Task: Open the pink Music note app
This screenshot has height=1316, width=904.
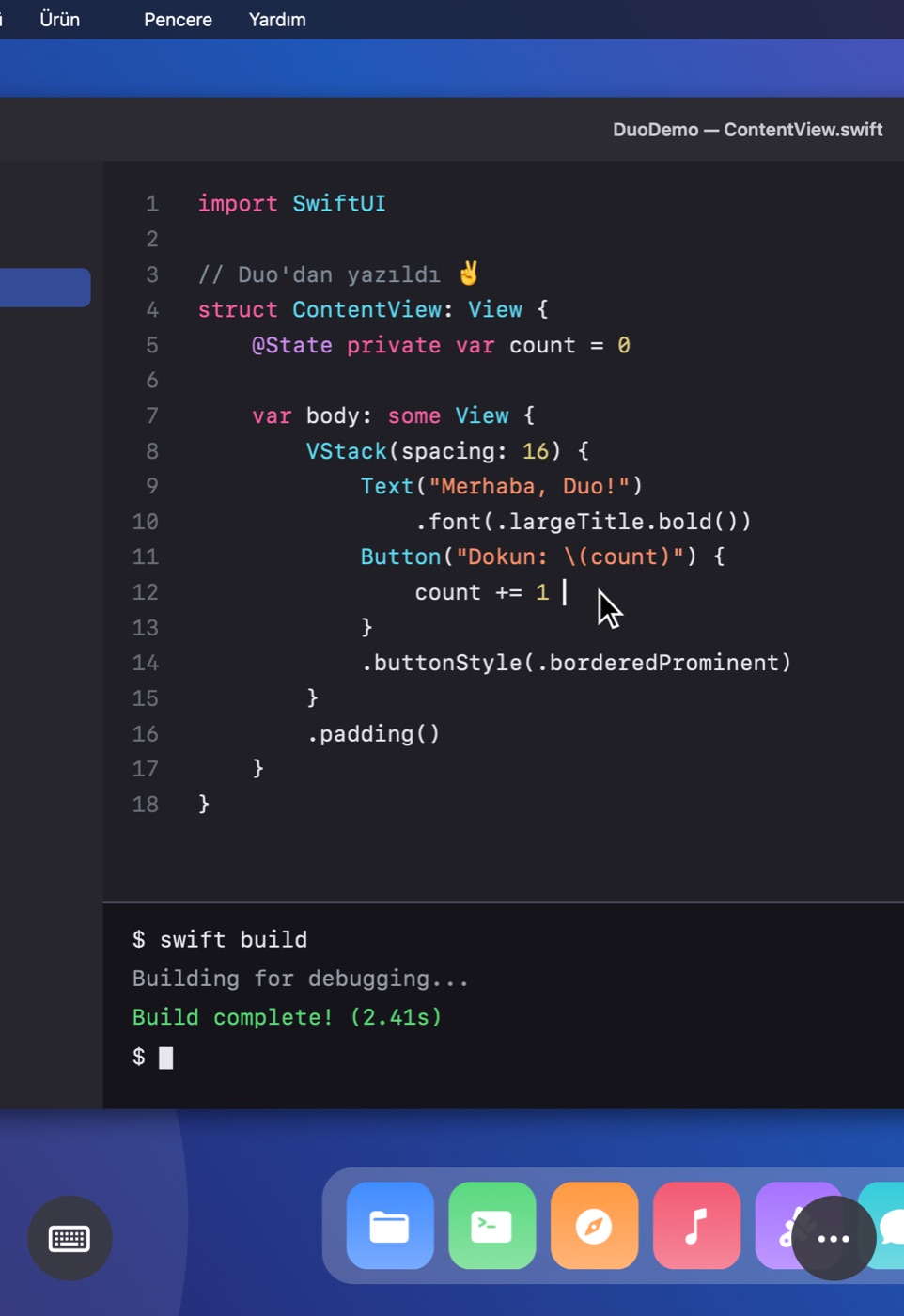Action: point(696,1226)
